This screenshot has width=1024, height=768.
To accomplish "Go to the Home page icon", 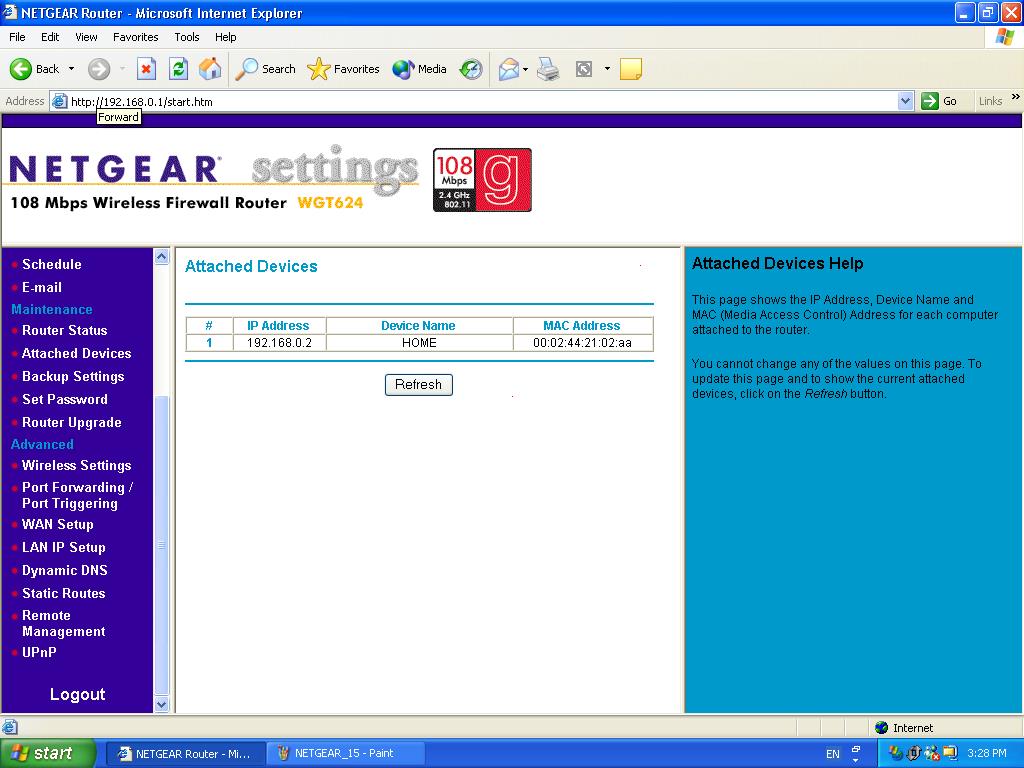I will point(210,69).
